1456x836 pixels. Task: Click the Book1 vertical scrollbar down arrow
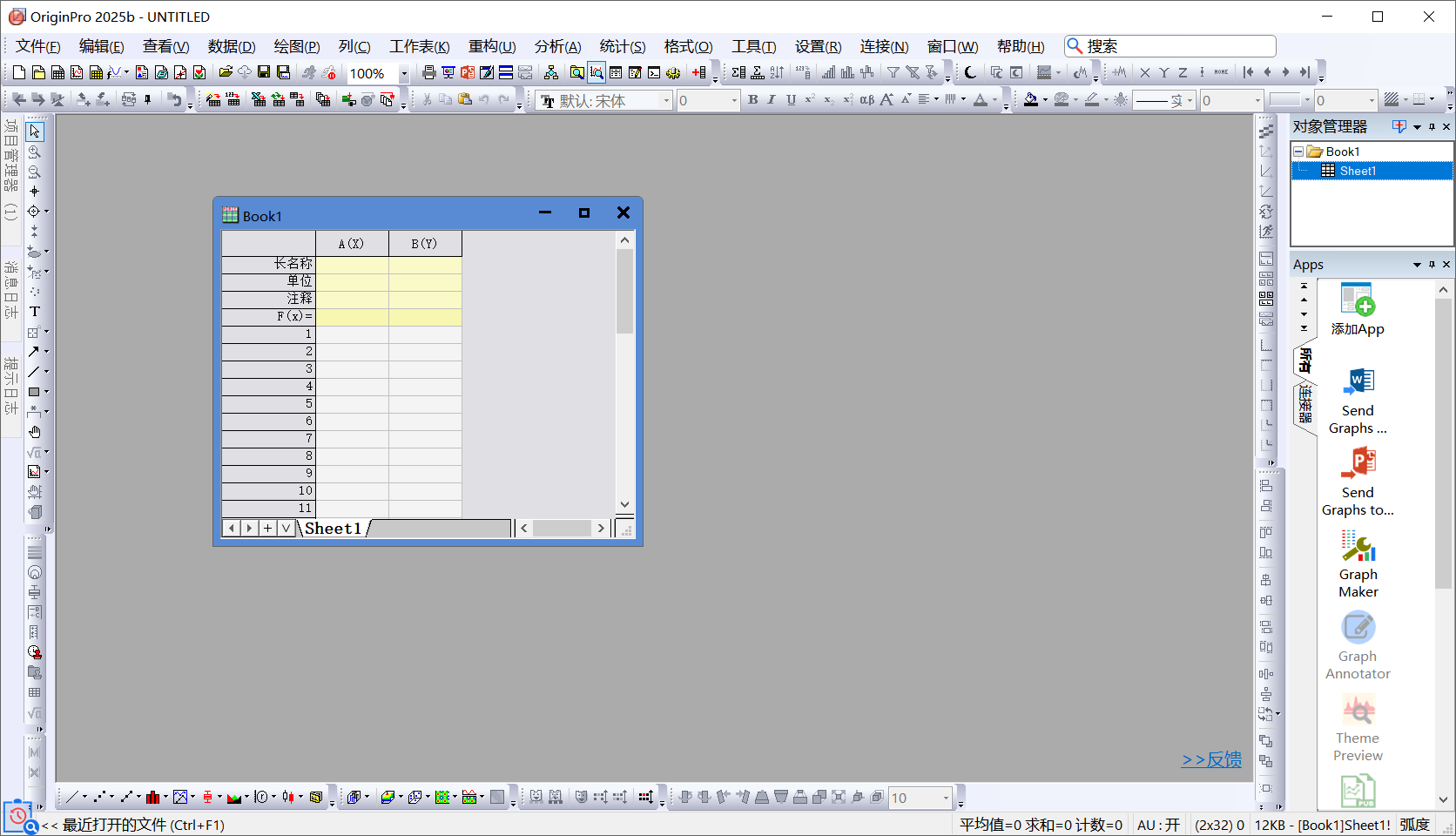[x=624, y=505]
